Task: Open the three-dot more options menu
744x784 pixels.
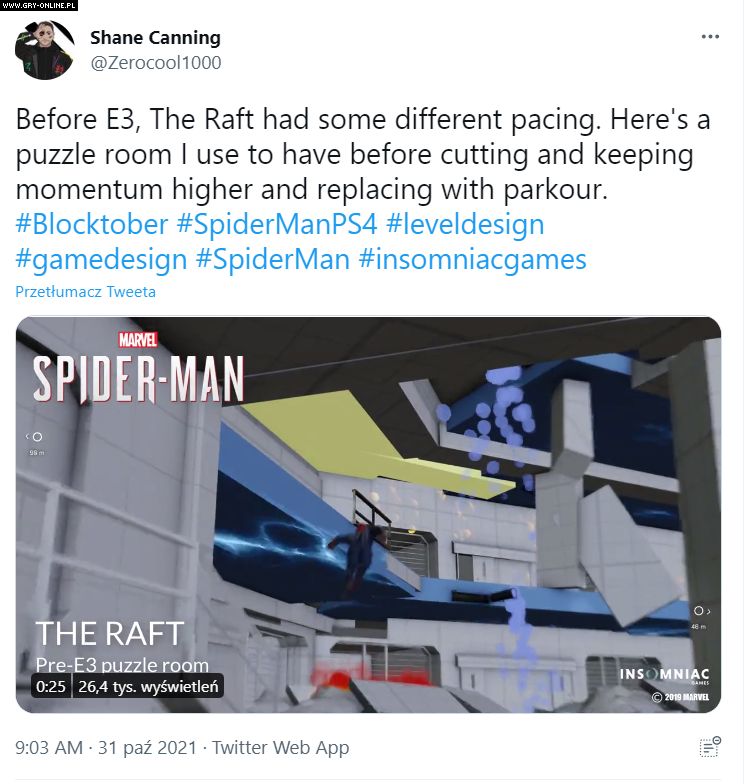Action: [x=710, y=37]
